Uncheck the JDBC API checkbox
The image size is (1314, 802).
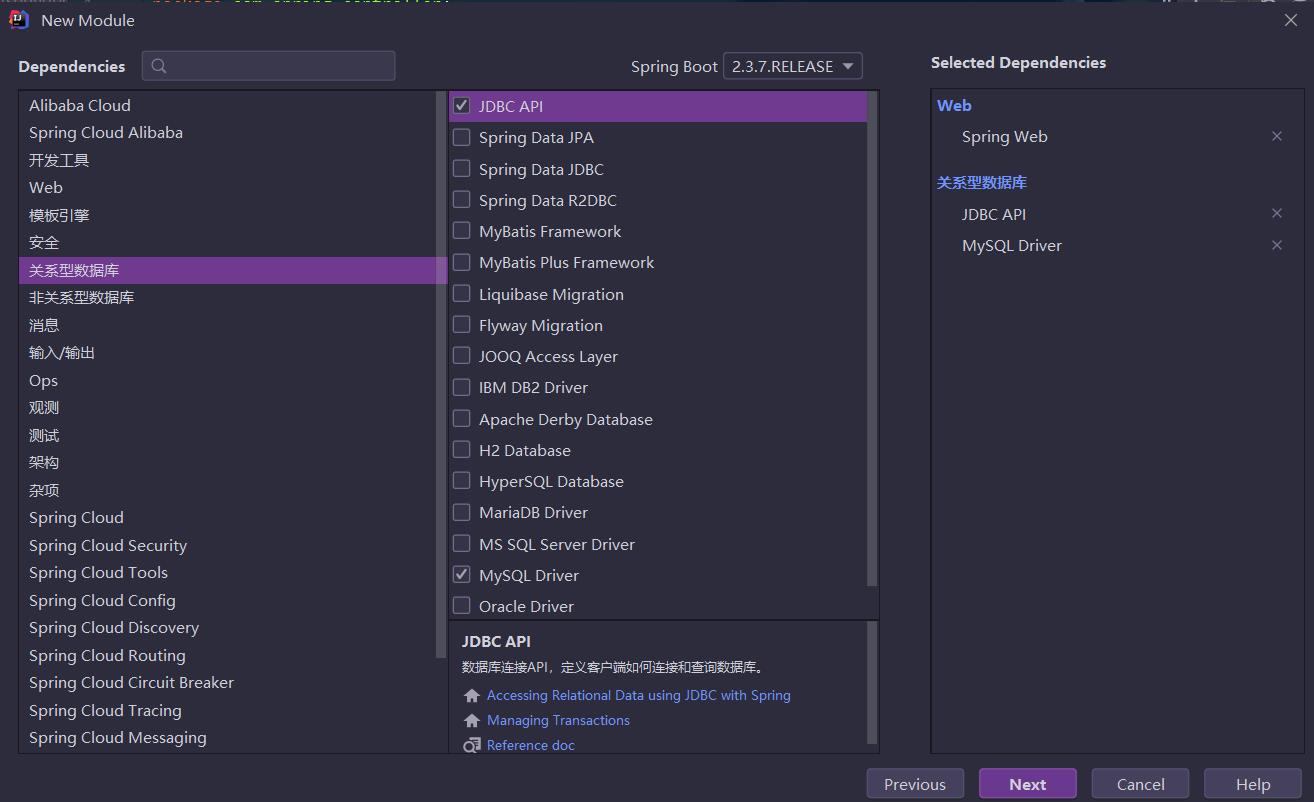[x=461, y=105]
